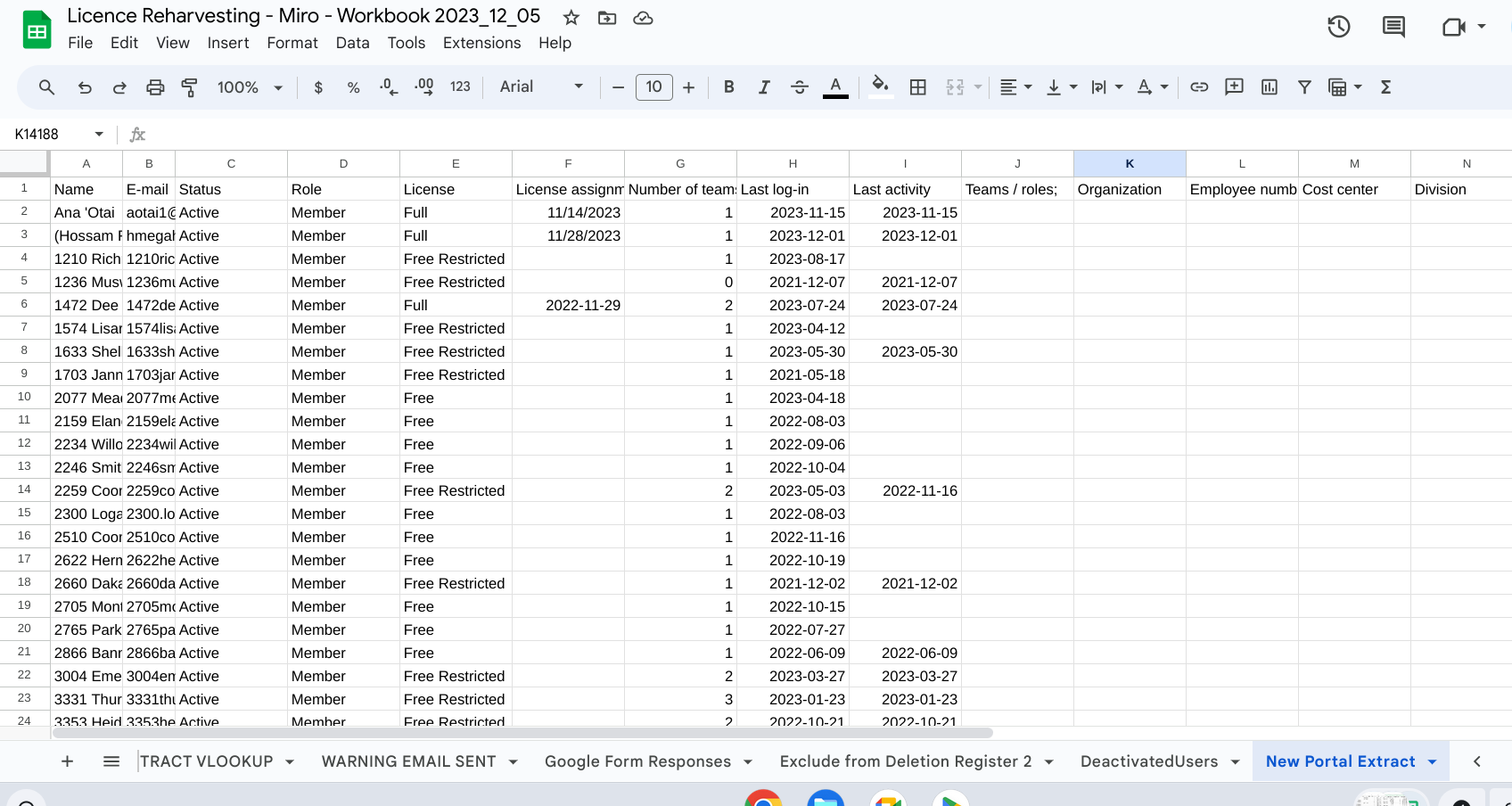Click the formula bar input
Image resolution: width=1512 pixels, height=806 pixels.
(829, 135)
